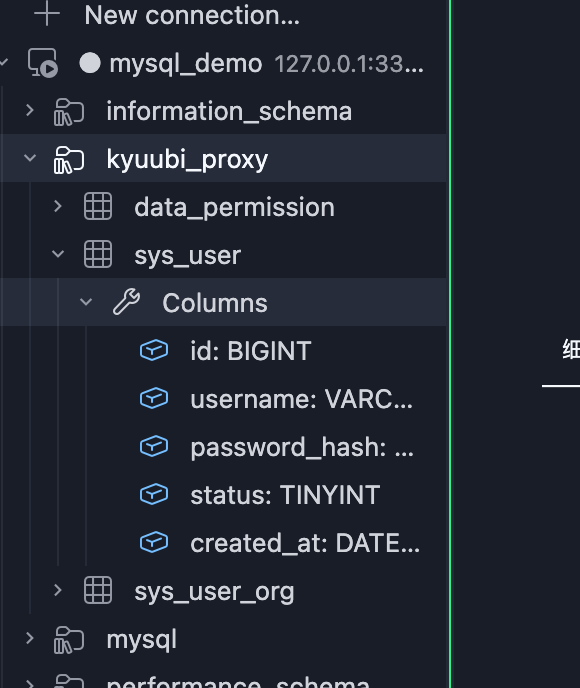Click the username column cube icon
The height and width of the screenshot is (688, 580).
click(x=154, y=398)
